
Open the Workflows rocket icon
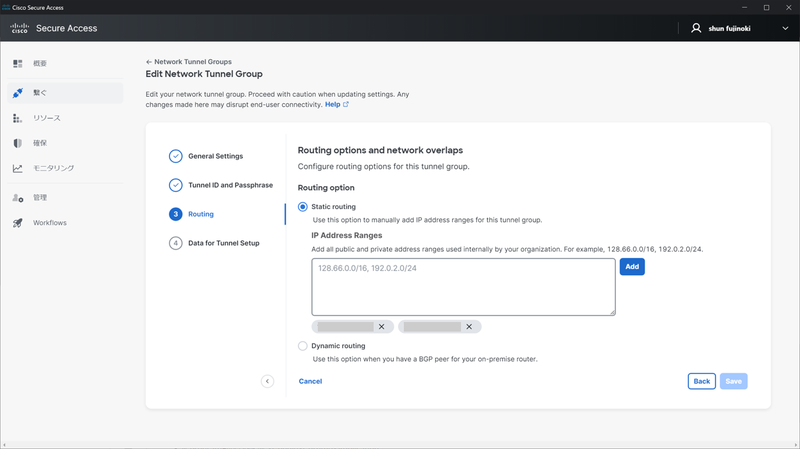coord(18,223)
